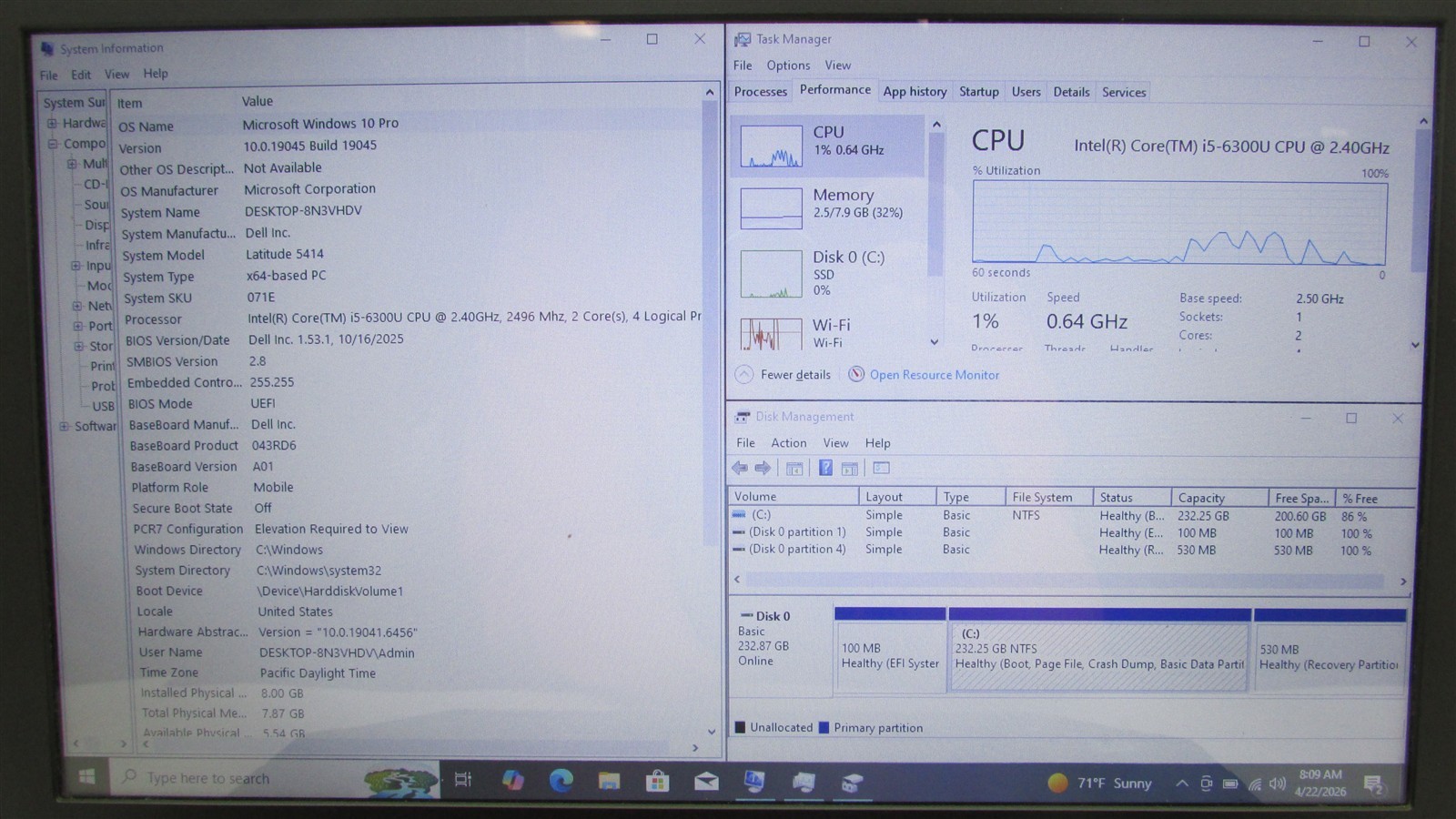Open the Edit menu in System Information

click(81, 75)
